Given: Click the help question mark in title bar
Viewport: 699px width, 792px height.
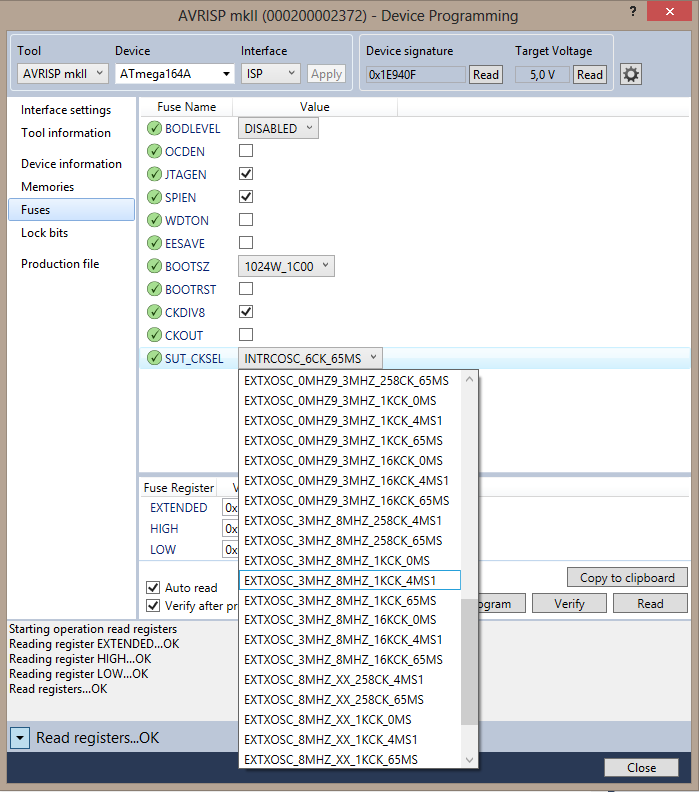Looking at the screenshot, I should pyautogui.click(x=633, y=11).
